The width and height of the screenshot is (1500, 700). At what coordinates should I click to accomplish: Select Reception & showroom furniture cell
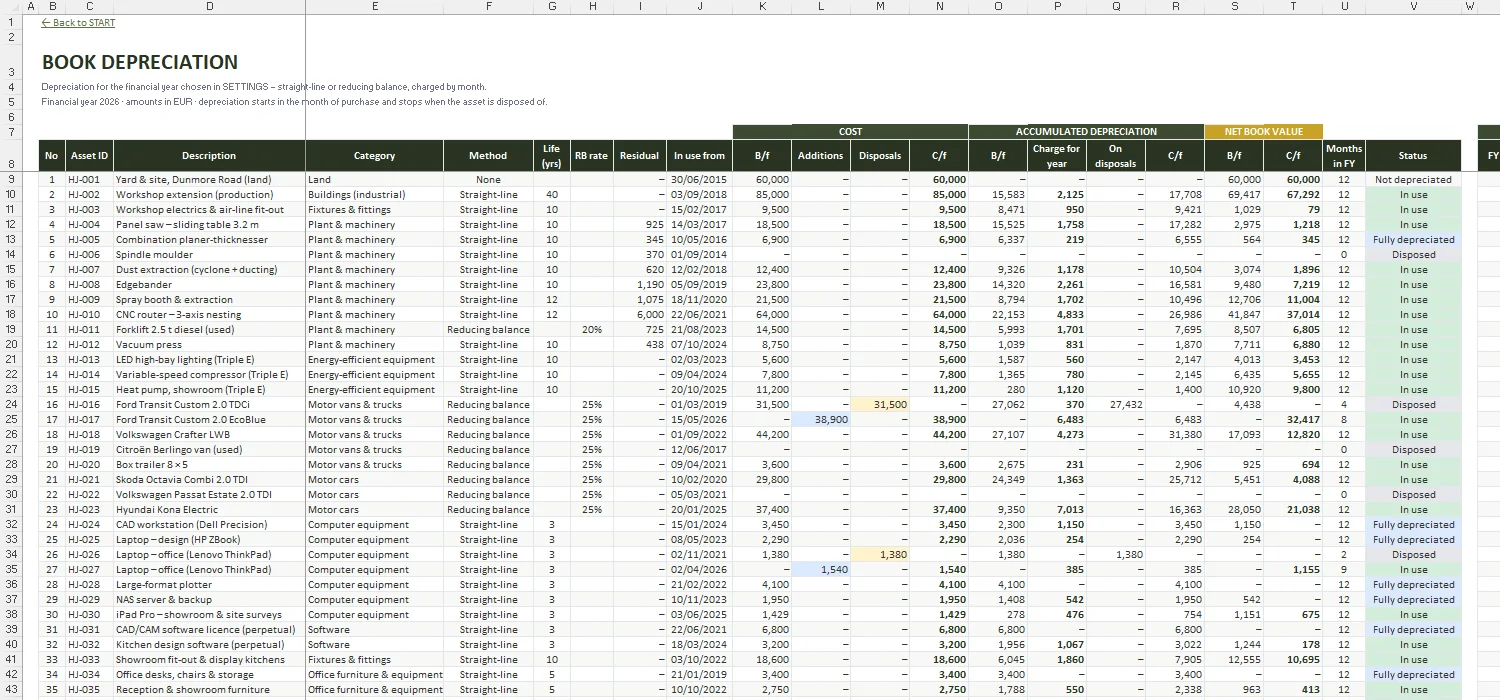[209, 690]
